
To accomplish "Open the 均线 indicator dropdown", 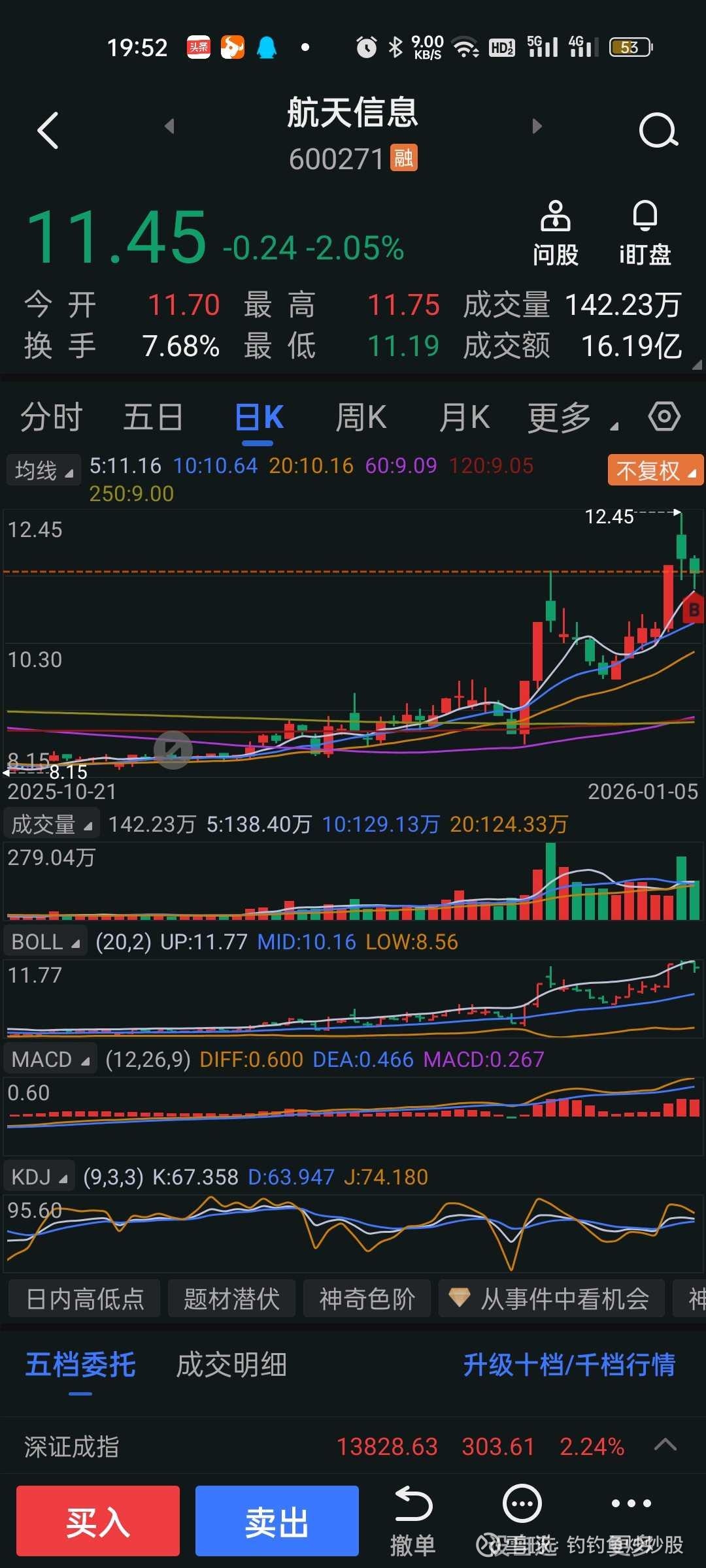I will coord(44,470).
